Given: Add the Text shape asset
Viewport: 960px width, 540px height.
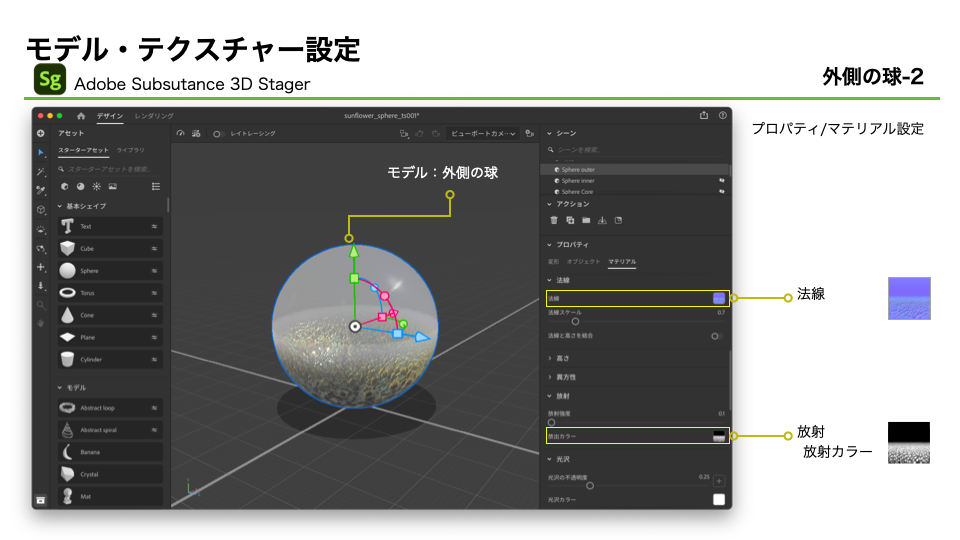Looking at the screenshot, I should click(x=110, y=227).
